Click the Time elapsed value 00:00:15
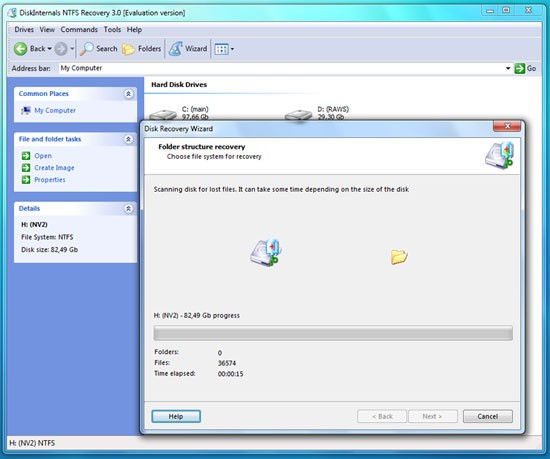Screen dimensions: 550x459 click(x=230, y=374)
